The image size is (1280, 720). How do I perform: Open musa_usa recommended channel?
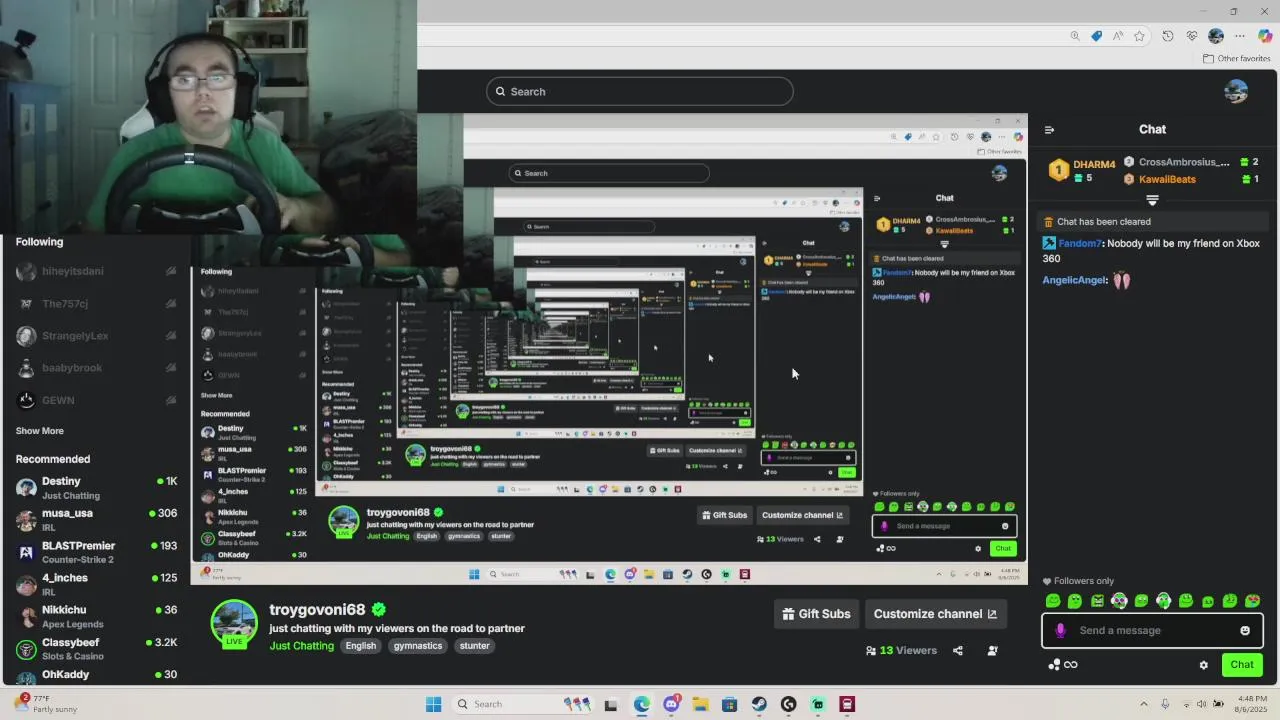click(96, 520)
